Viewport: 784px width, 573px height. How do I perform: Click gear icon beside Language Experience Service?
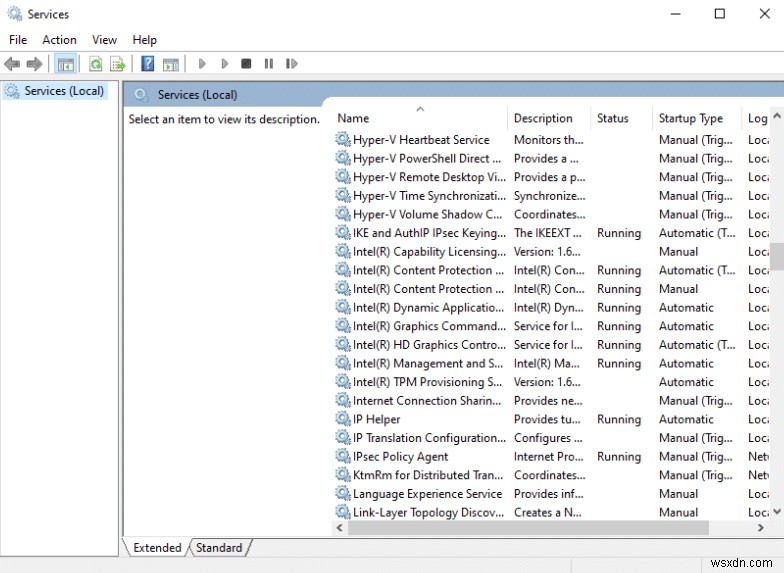pyautogui.click(x=342, y=494)
